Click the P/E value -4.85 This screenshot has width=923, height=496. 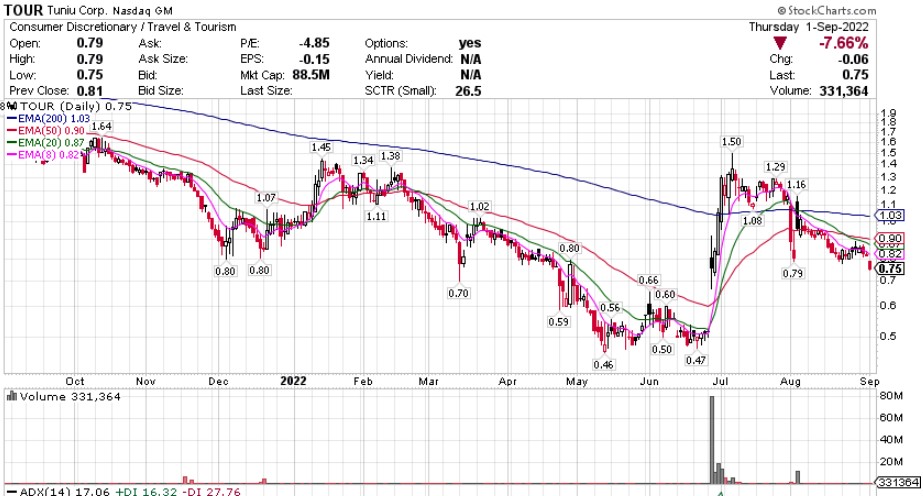tap(313, 43)
